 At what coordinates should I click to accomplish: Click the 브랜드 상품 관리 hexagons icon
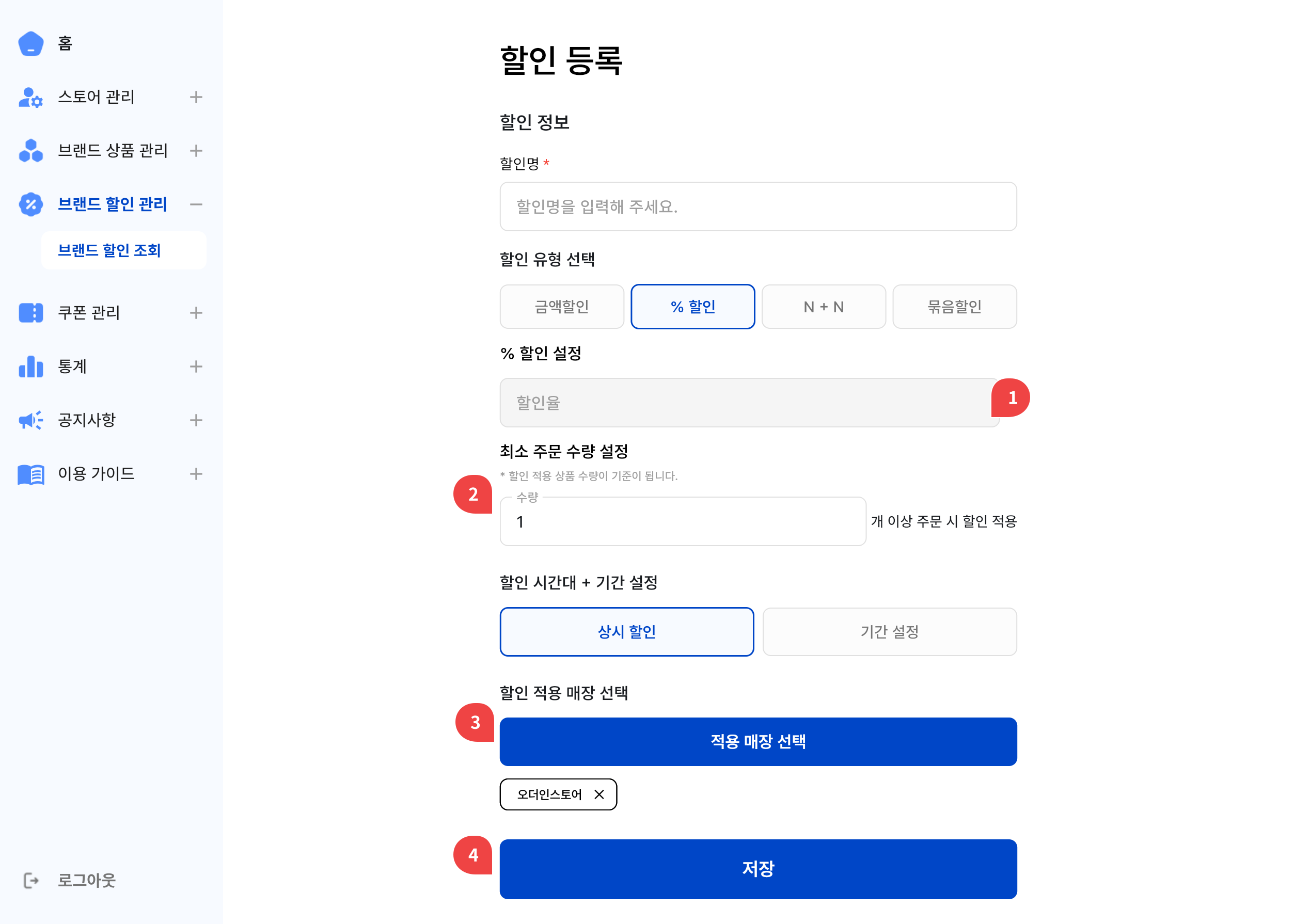[x=31, y=151]
